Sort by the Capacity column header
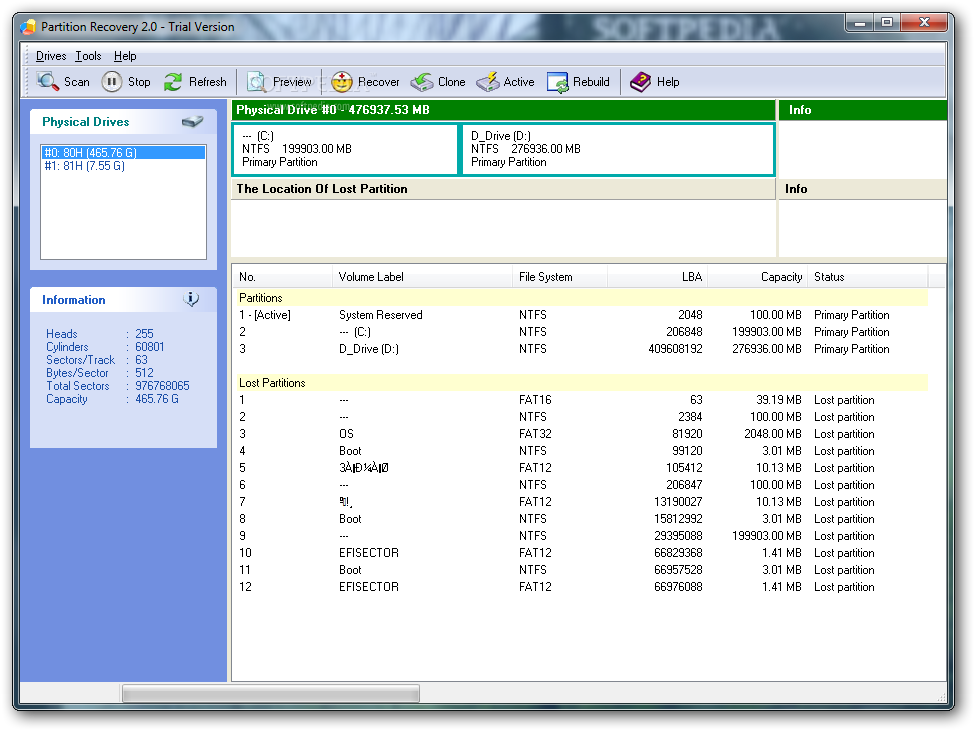The width and height of the screenshot is (975, 731). tap(758, 277)
